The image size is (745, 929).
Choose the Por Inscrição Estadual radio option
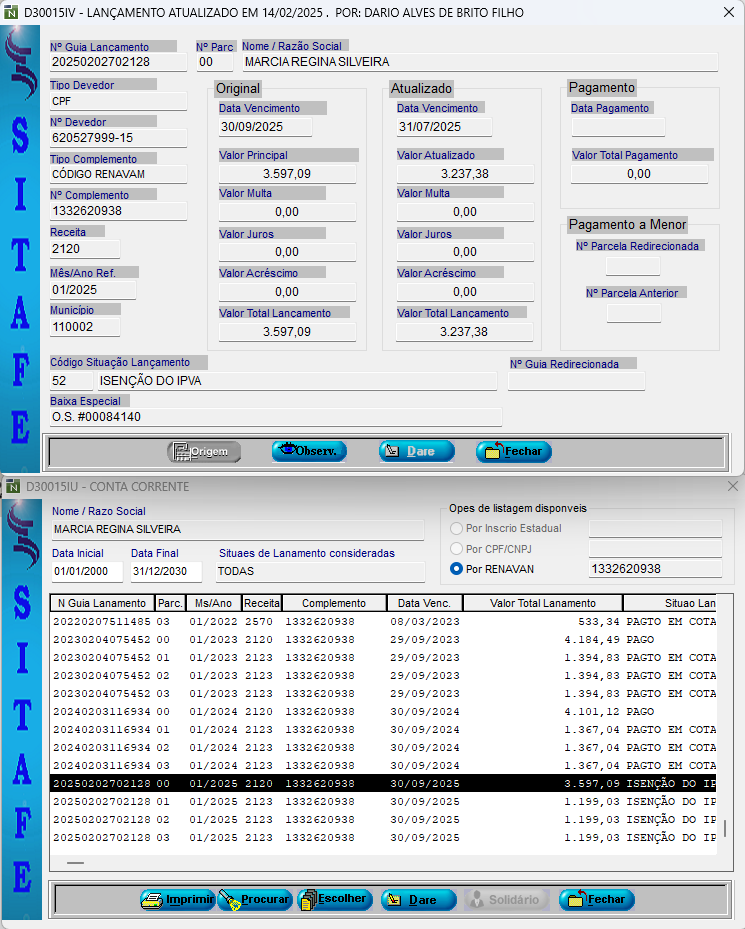(457, 528)
